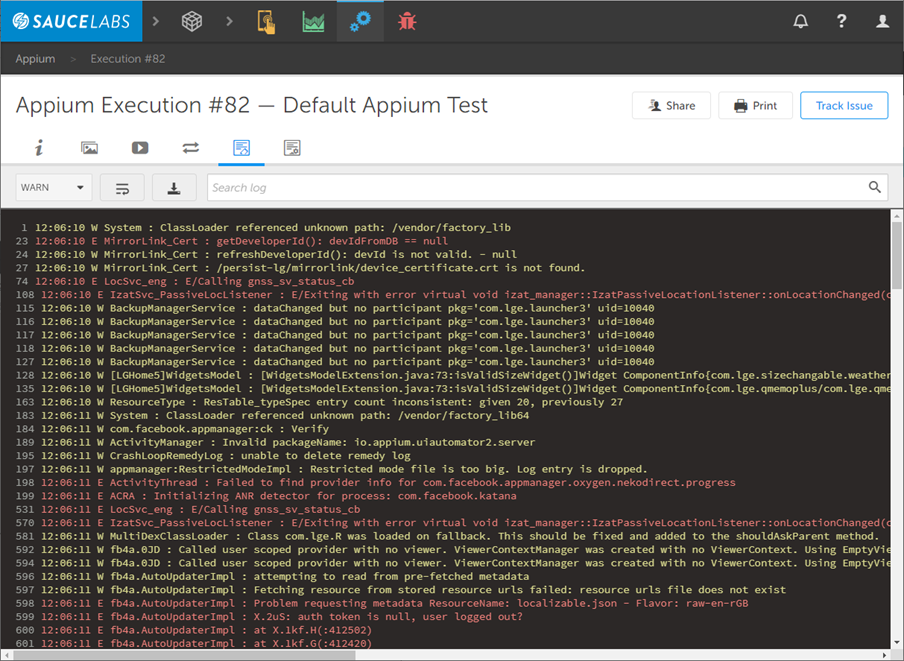Click the log scrollbar up arrow
Image resolution: width=904 pixels, height=661 pixels.
tap(897, 216)
